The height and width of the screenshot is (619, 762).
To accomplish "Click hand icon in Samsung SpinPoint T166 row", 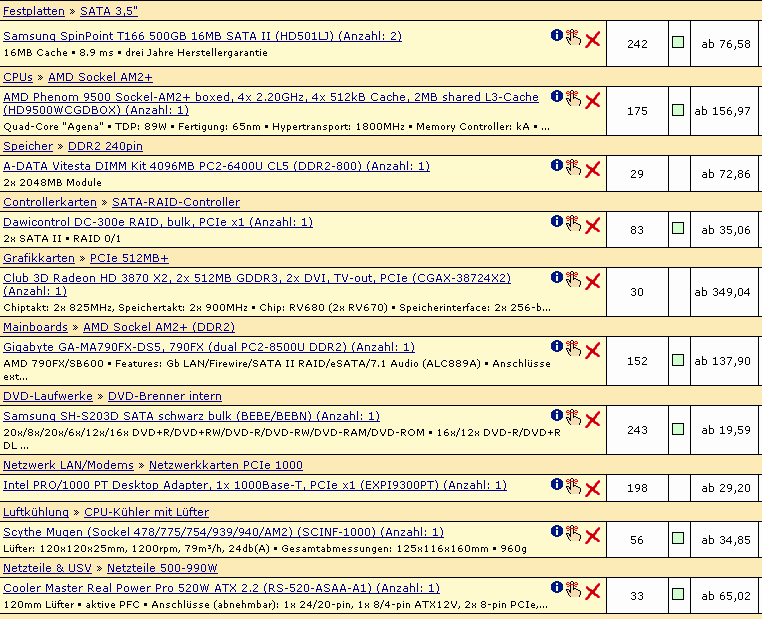I will (573, 37).
